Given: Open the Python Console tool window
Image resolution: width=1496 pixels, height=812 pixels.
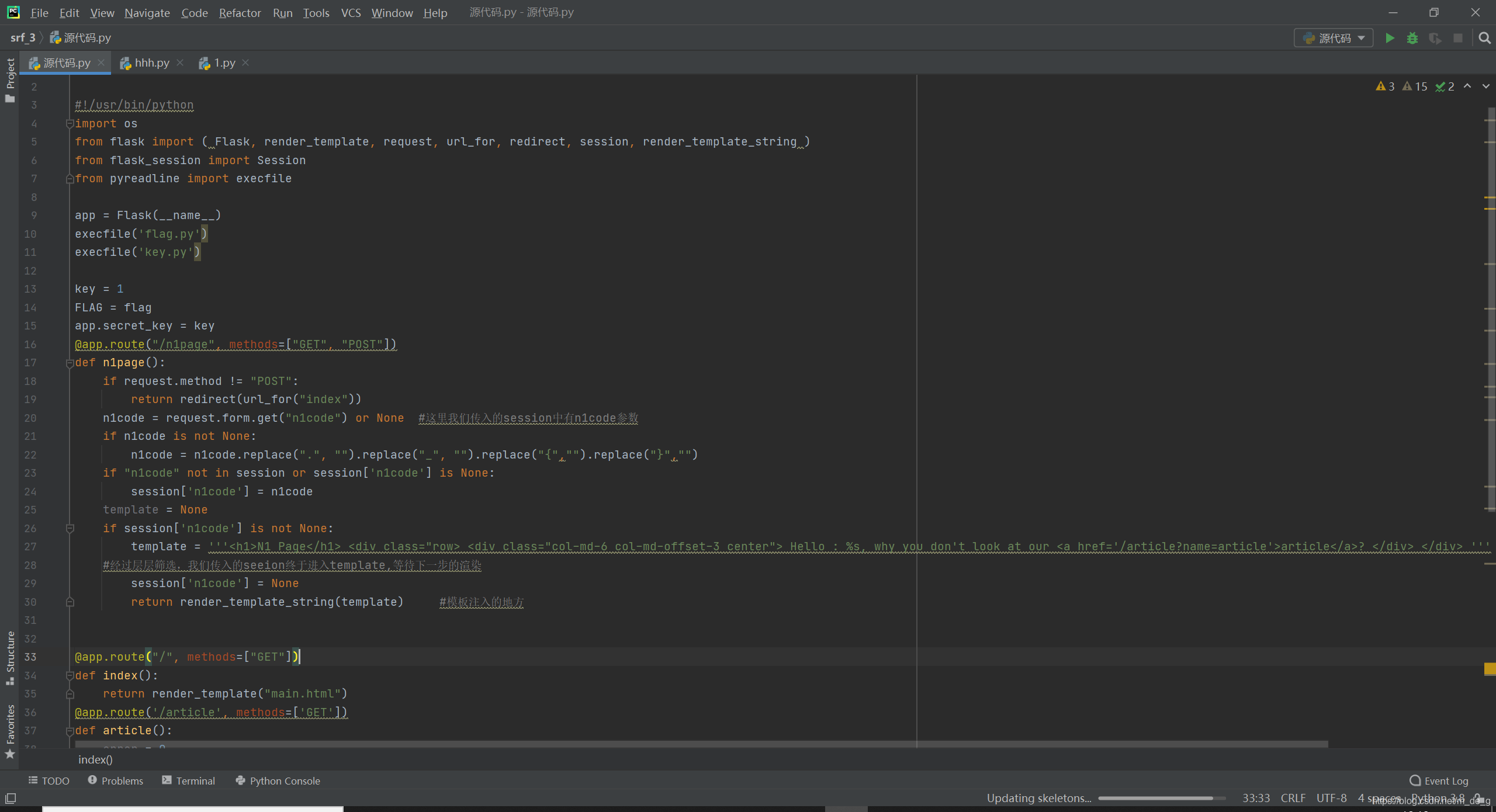Looking at the screenshot, I should coord(278,780).
